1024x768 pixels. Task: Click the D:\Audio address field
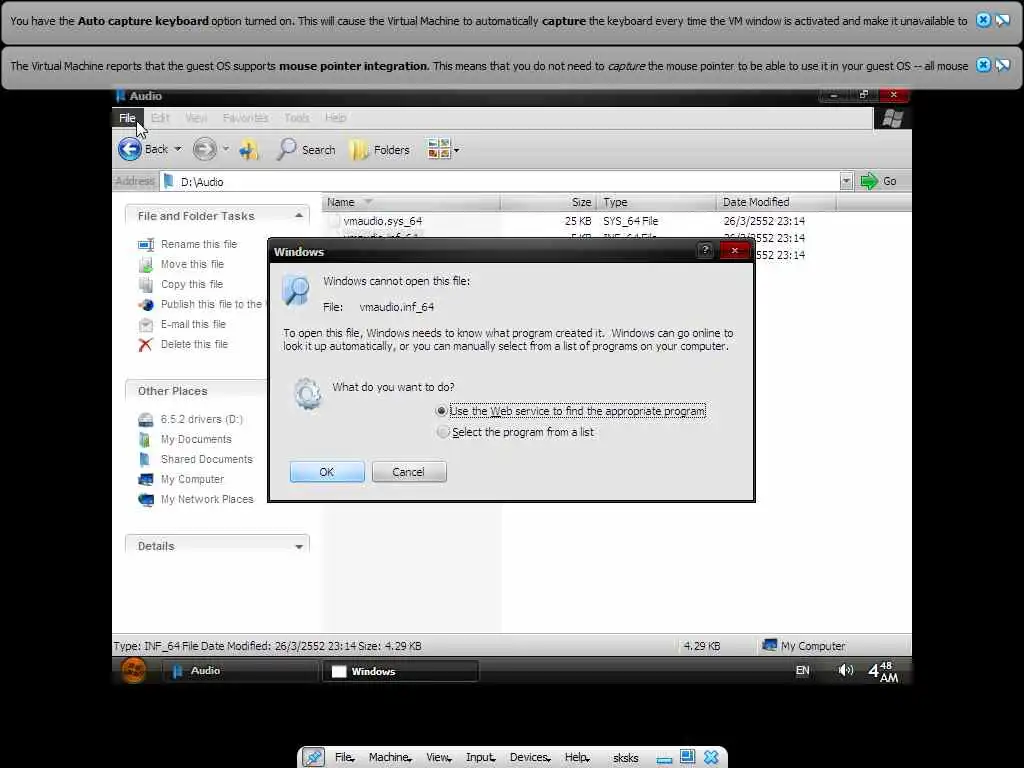[x=500, y=182]
